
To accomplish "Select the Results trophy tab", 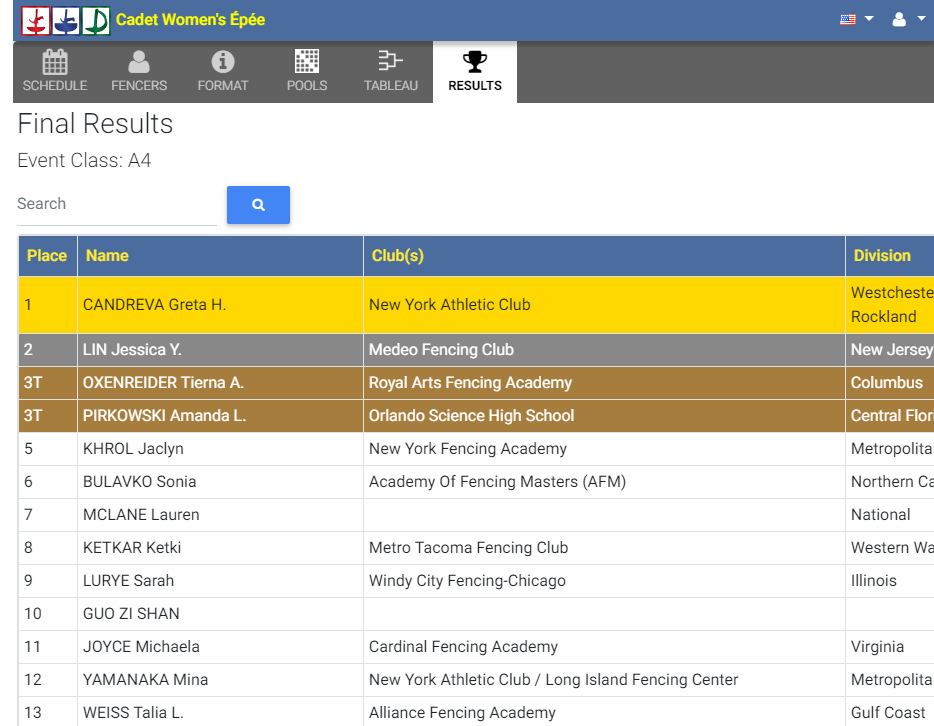I will (x=475, y=72).
